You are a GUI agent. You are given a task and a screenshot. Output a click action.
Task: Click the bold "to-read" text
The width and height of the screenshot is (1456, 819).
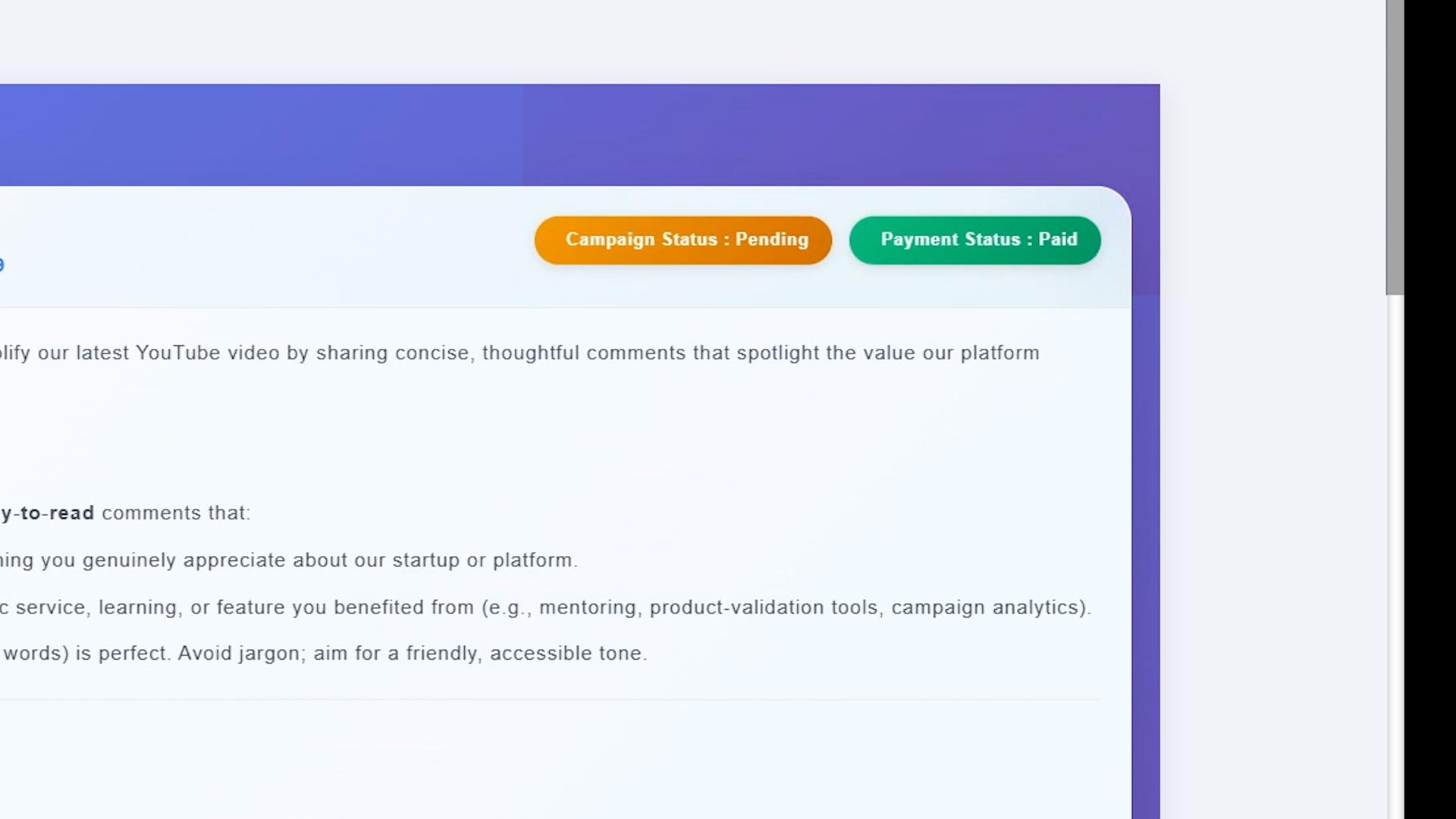pyautogui.click(x=58, y=513)
